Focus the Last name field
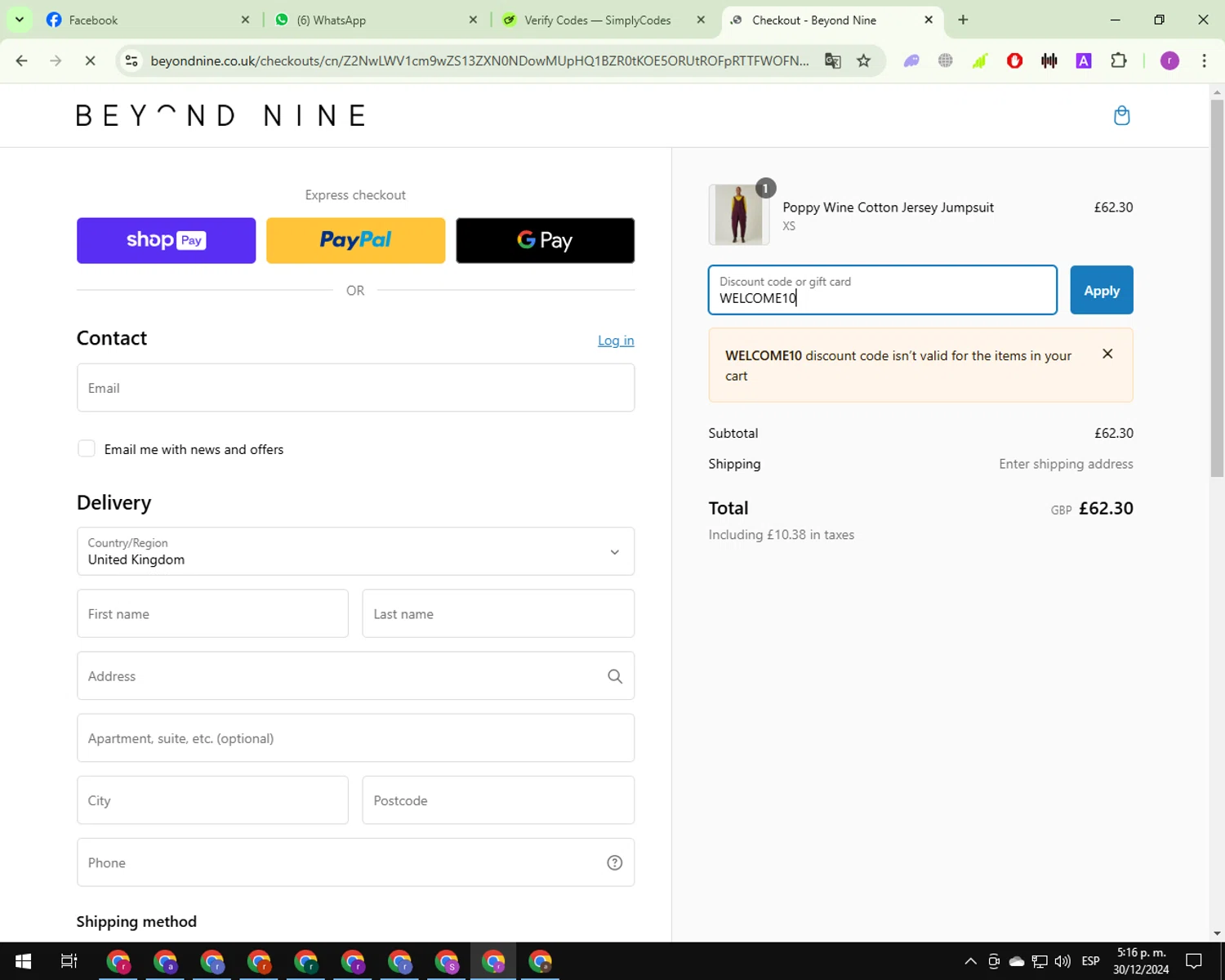Viewport: 1225px width, 980px height. tap(498, 613)
